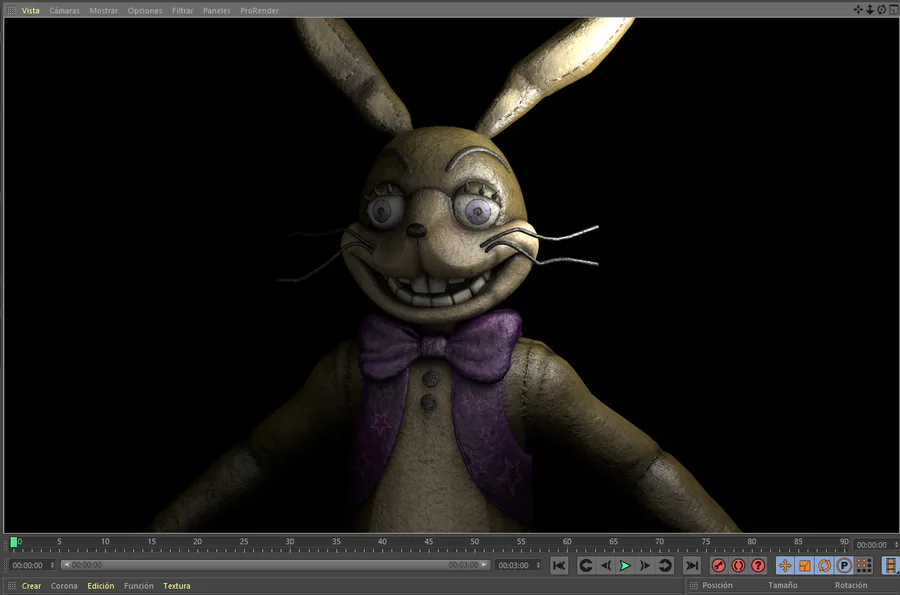Viewport: 900px width, 595px height.
Task: Click the coordinates panel grip icon
Action: tap(693, 585)
